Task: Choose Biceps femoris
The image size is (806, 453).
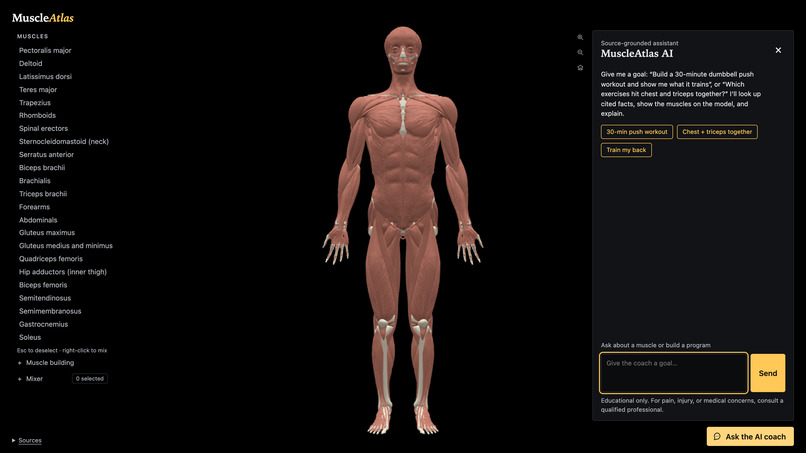Action: (x=43, y=285)
